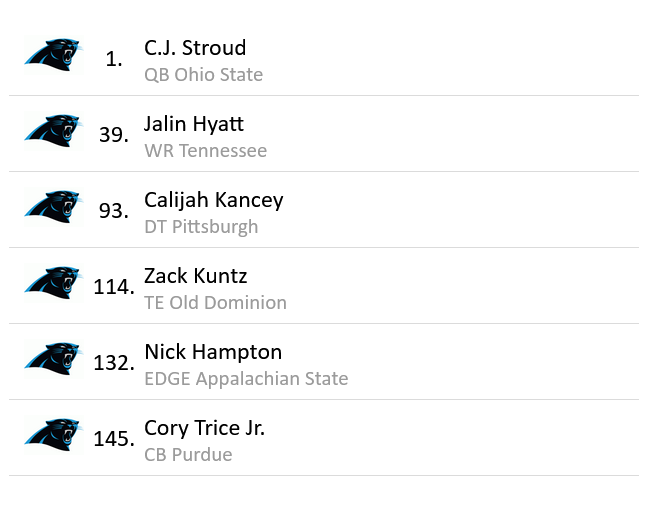Click pick number 132.
This screenshot has height=511, width=670.
[113, 363]
